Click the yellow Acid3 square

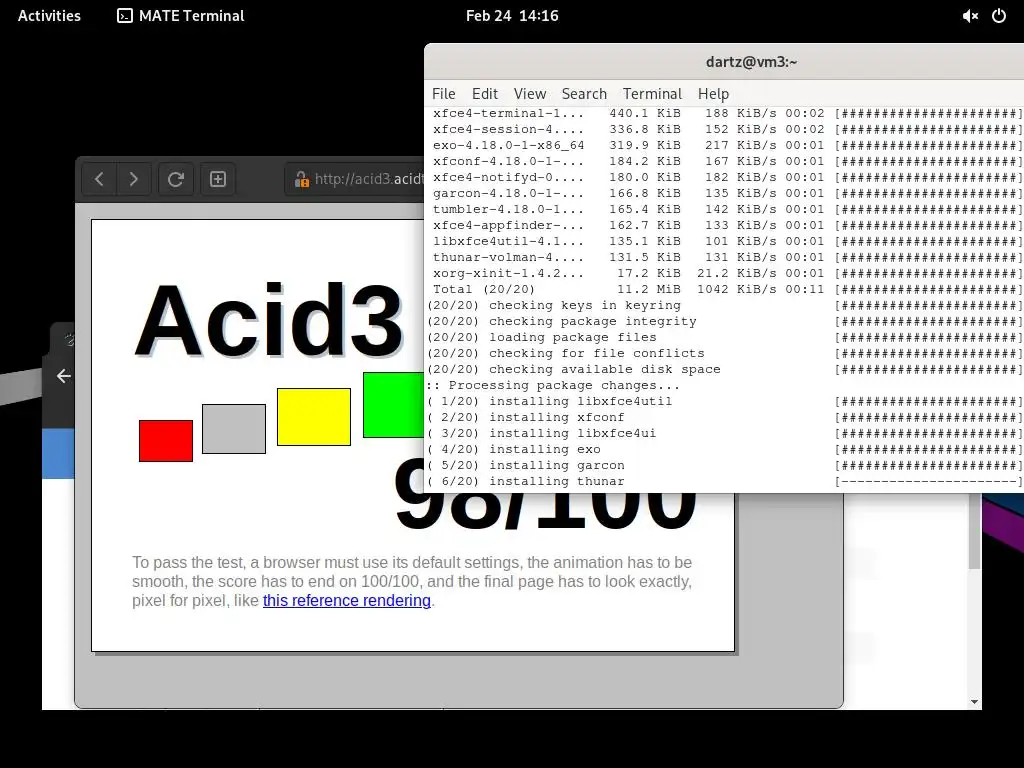click(313, 417)
